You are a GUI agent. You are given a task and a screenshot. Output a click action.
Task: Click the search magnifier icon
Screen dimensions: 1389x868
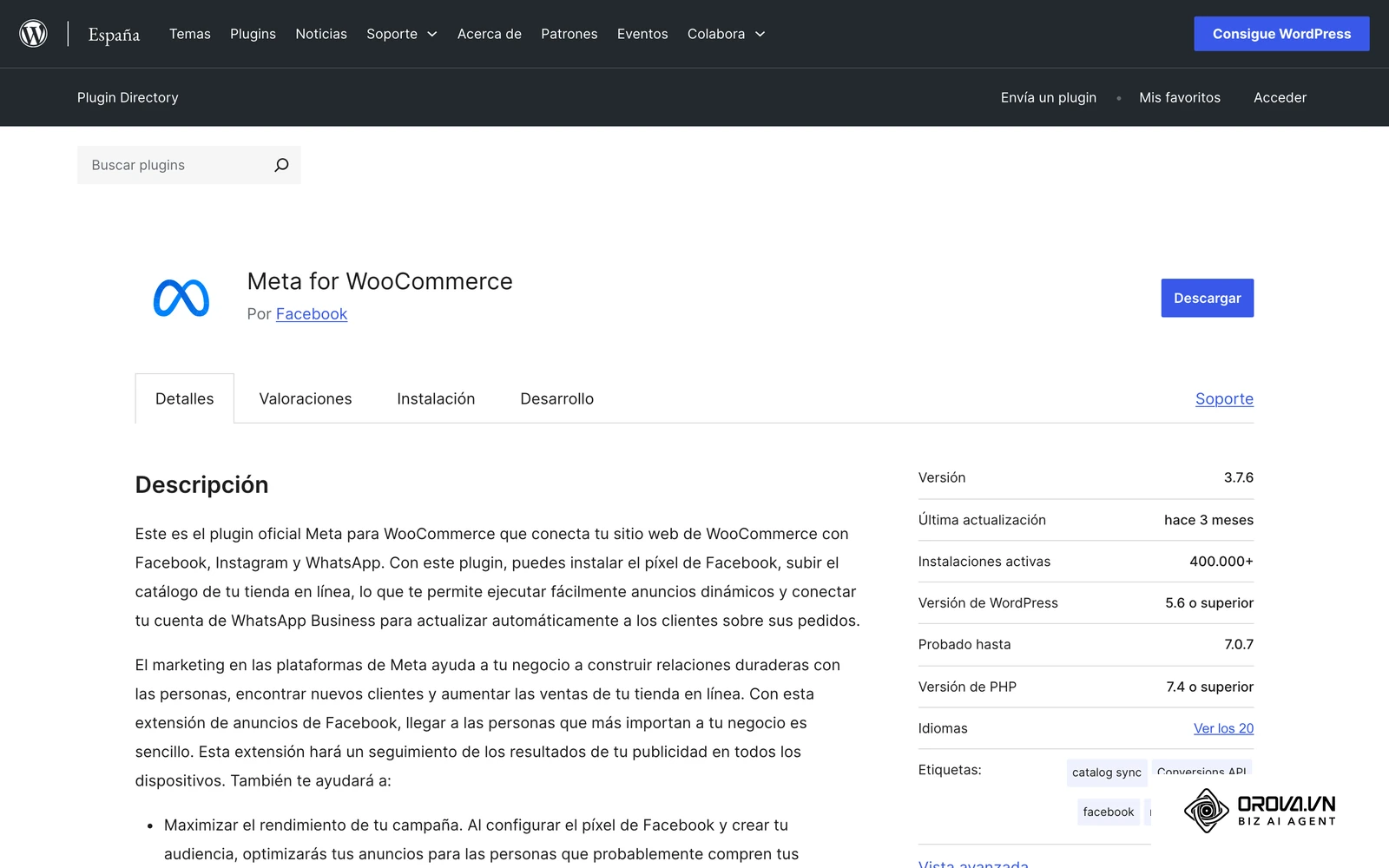click(x=281, y=165)
